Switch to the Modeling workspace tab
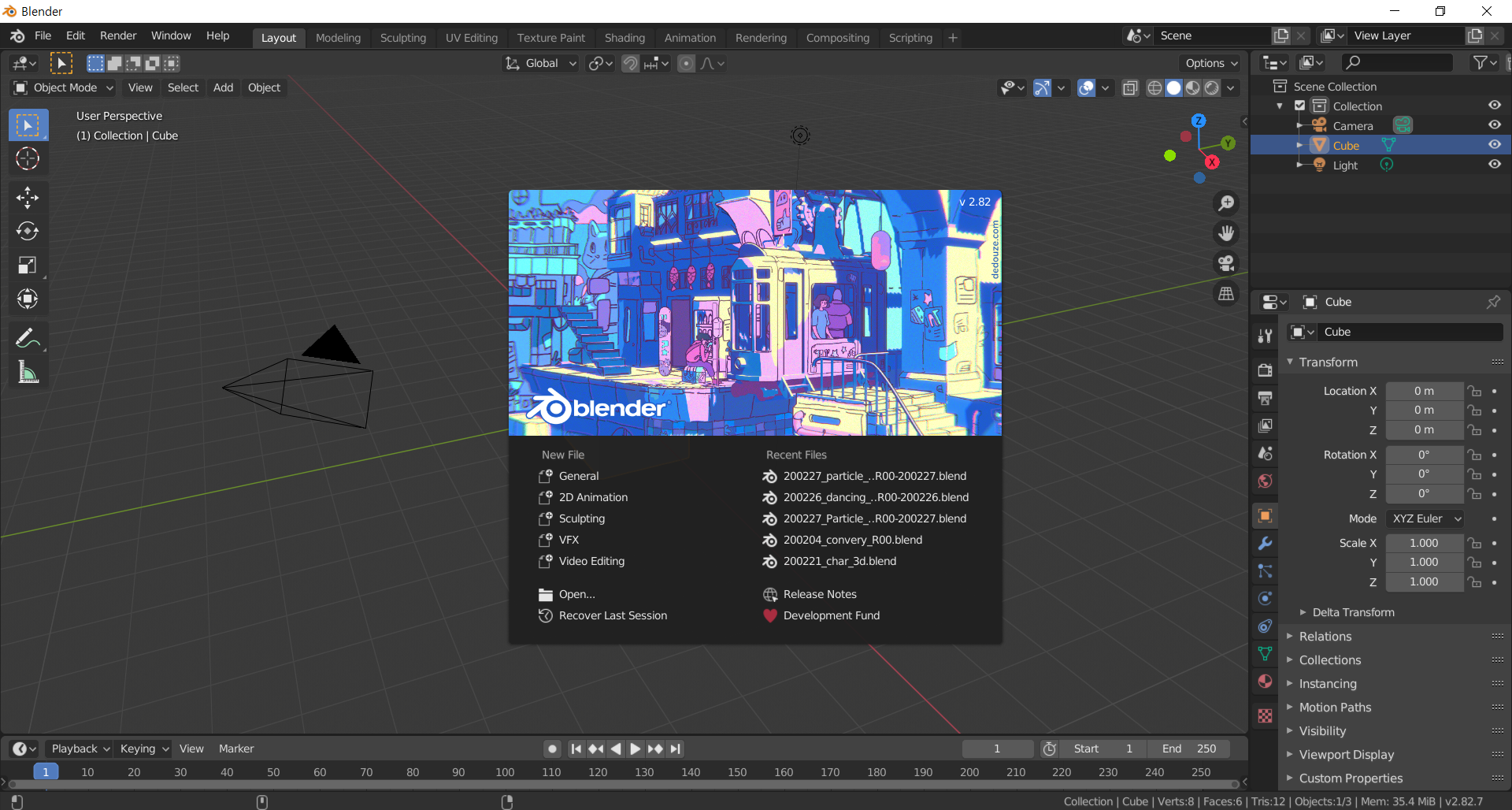 tap(338, 38)
